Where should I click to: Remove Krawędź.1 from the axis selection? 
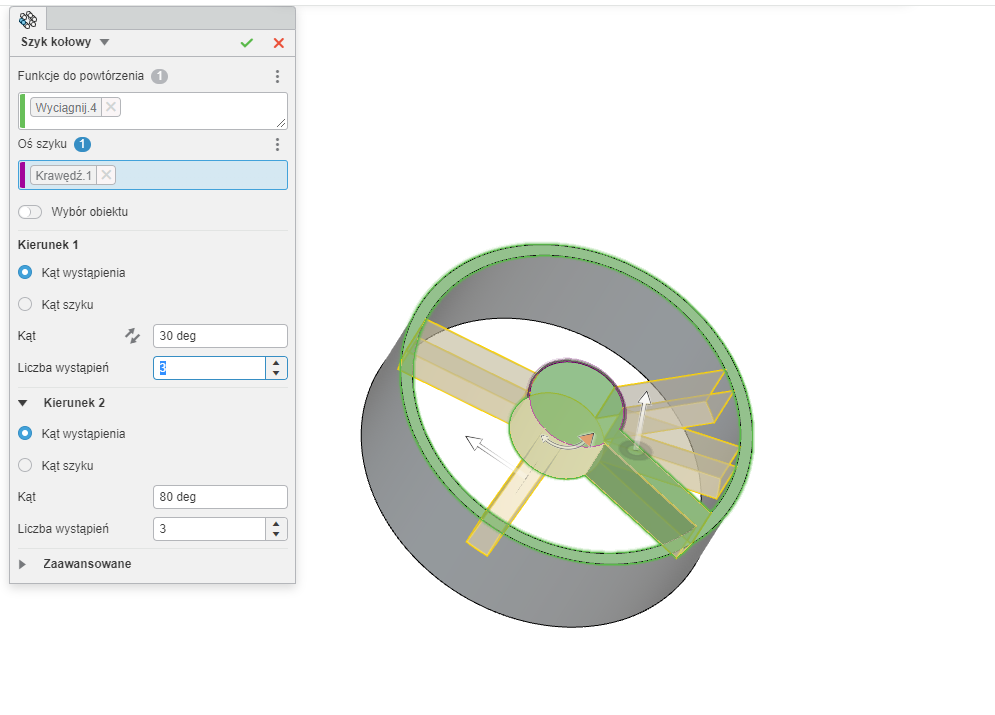tap(106, 176)
